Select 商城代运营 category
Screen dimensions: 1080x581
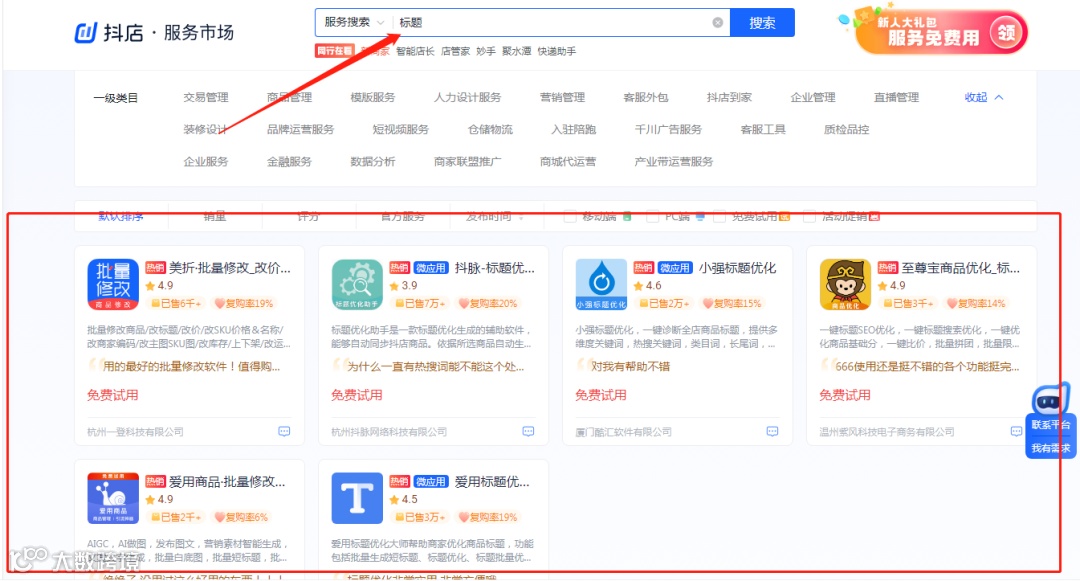coord(568,162)
